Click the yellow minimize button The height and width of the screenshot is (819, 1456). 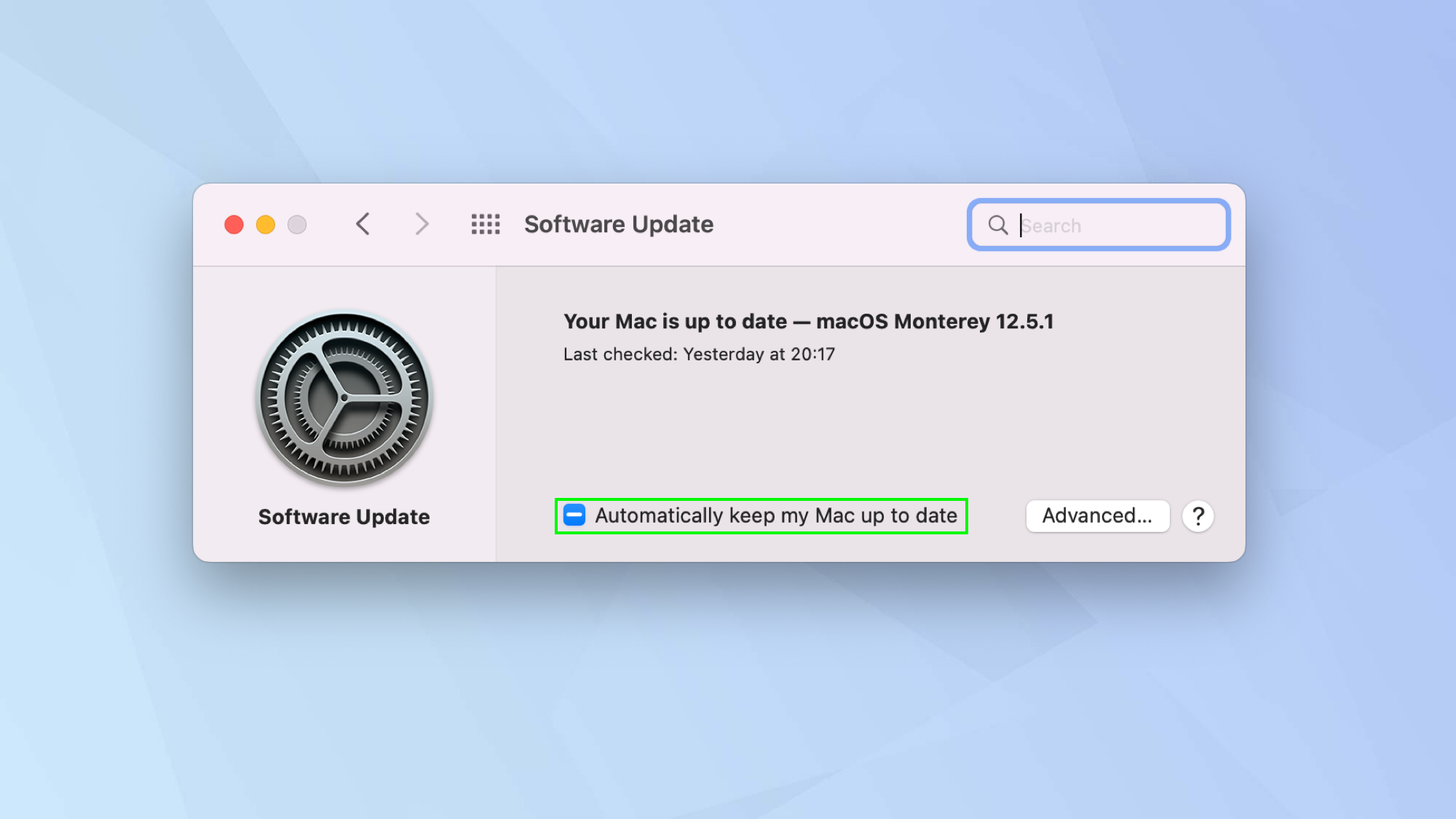click(266, 223)
